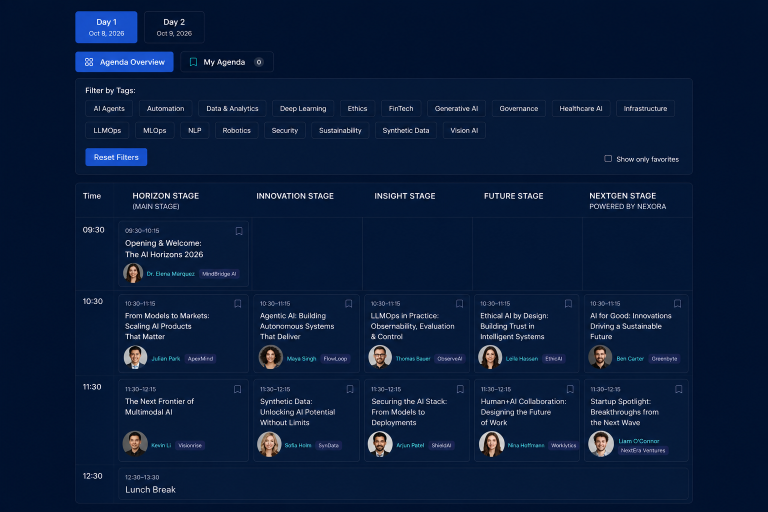Open Sofia Holm speaker photo
Image resolution: width=768 pixels, height=512 pixels.
(x=269, y=444)
